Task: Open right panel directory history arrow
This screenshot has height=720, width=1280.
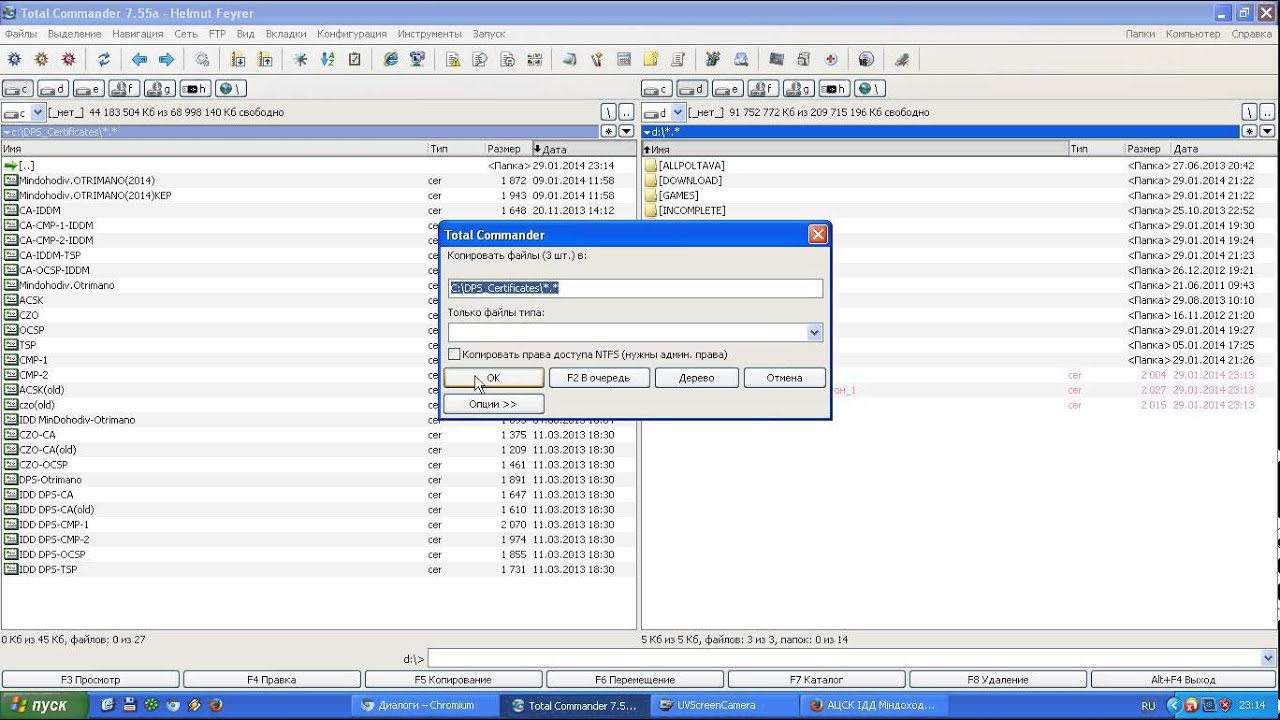Action: (1268, 131)
